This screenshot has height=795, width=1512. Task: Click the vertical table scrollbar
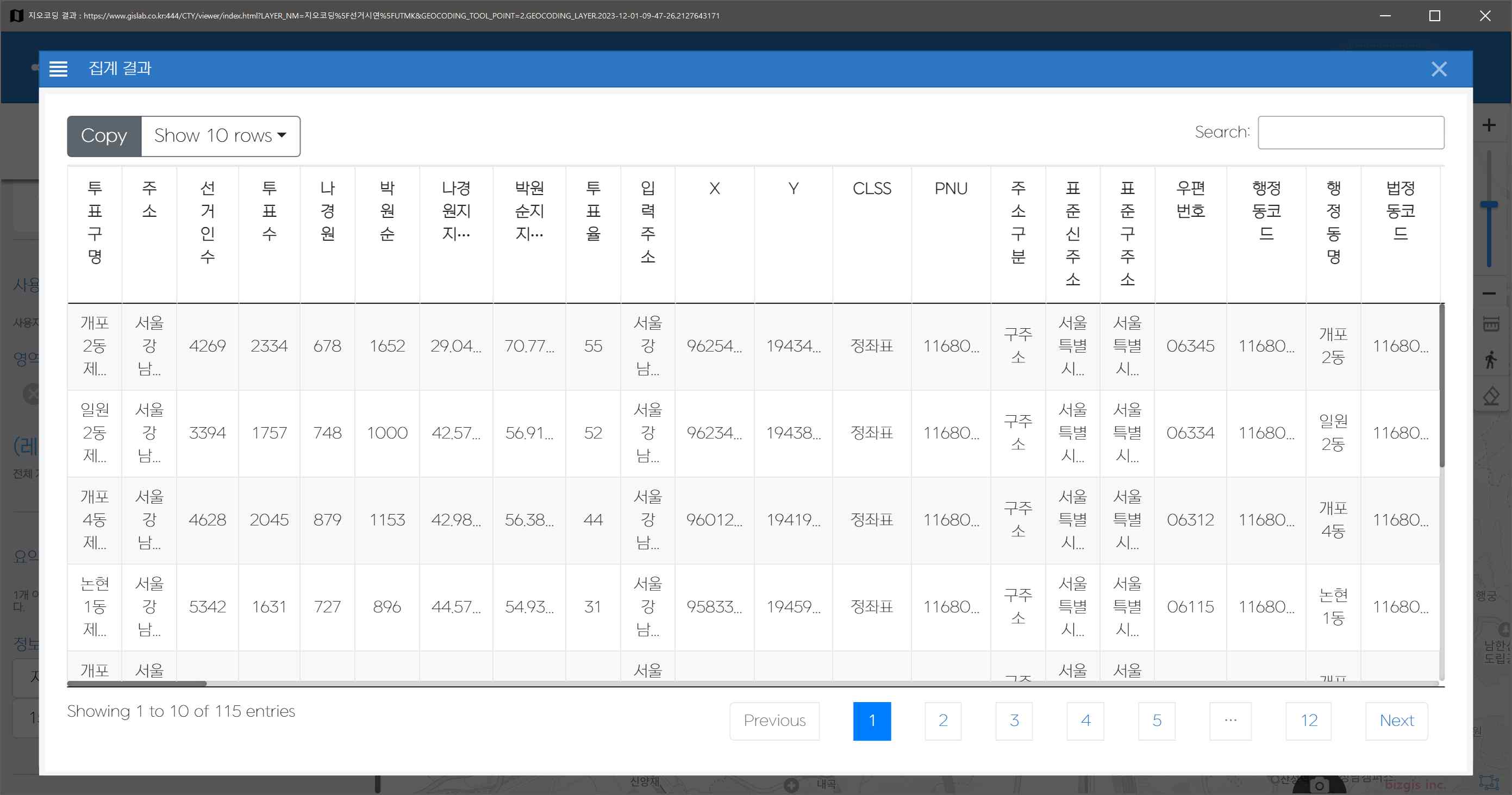pos(1441,385)
